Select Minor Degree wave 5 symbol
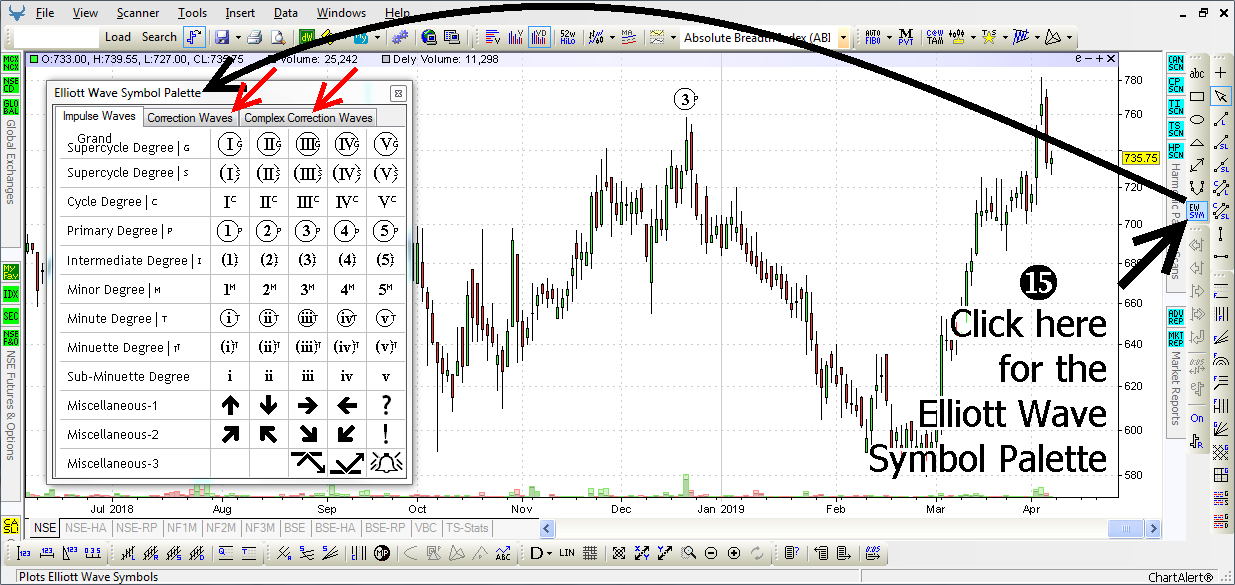The height and width of the screenshot is (585, 1235). pos(387,289)
